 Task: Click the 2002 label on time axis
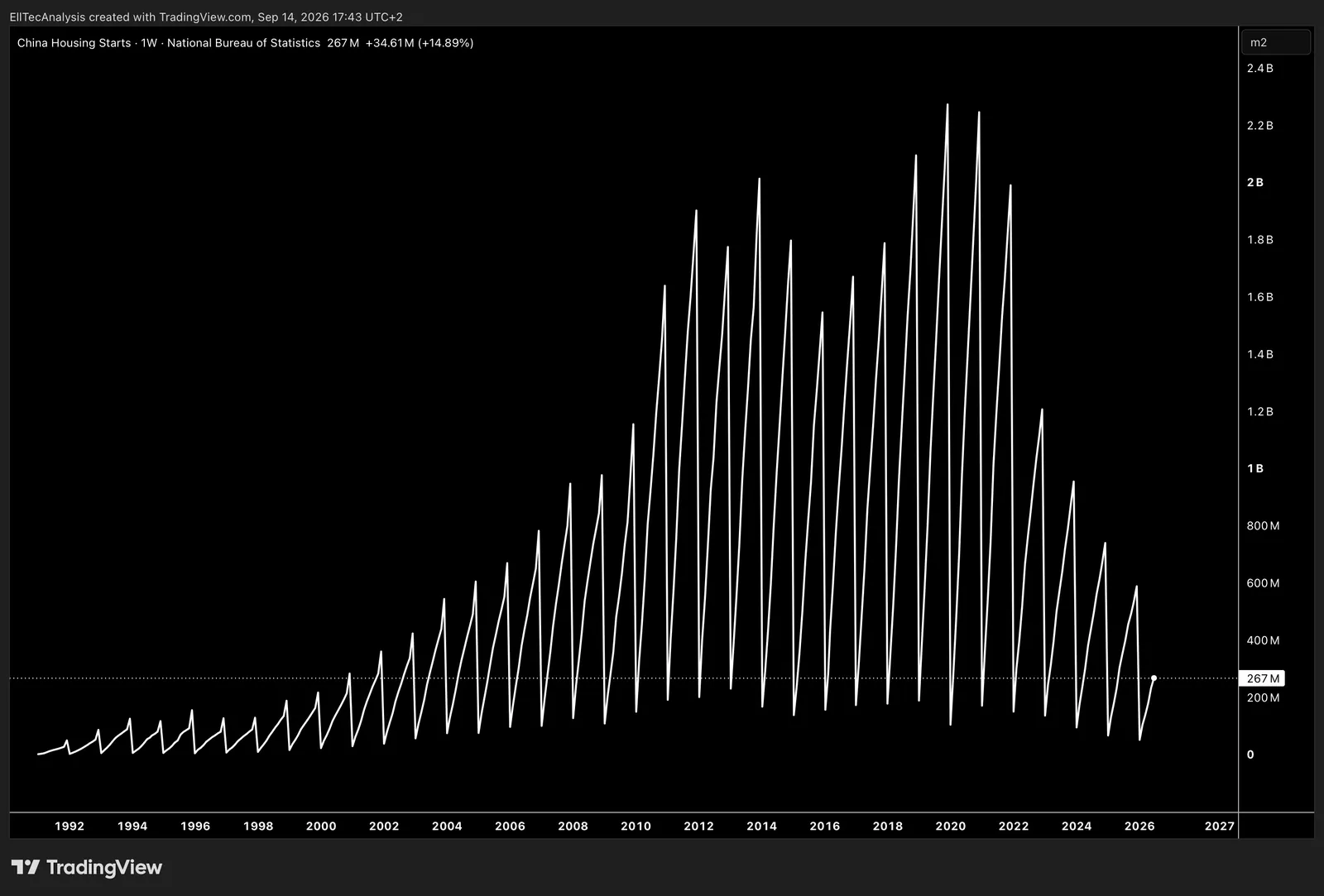[384, 826]
